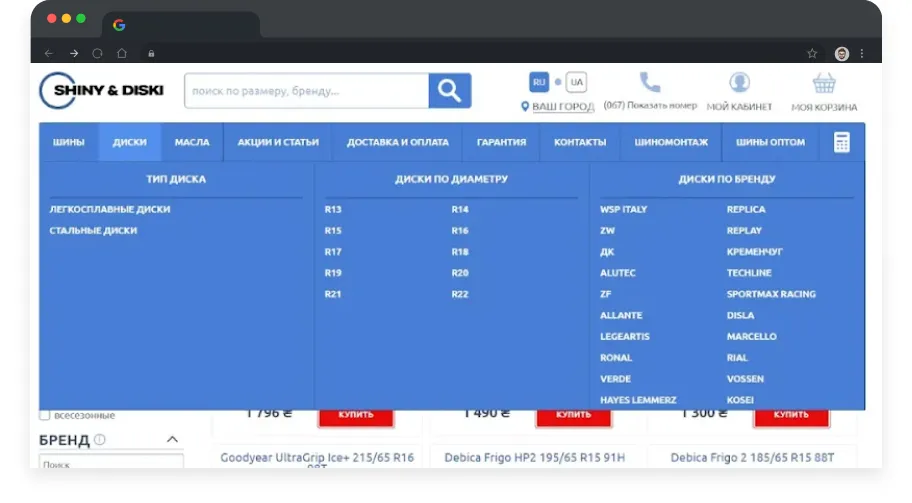Choose disk diameter R13
The height and width of the screenshot is (503, 912).
pyautogui.click(x=333, y=209)
